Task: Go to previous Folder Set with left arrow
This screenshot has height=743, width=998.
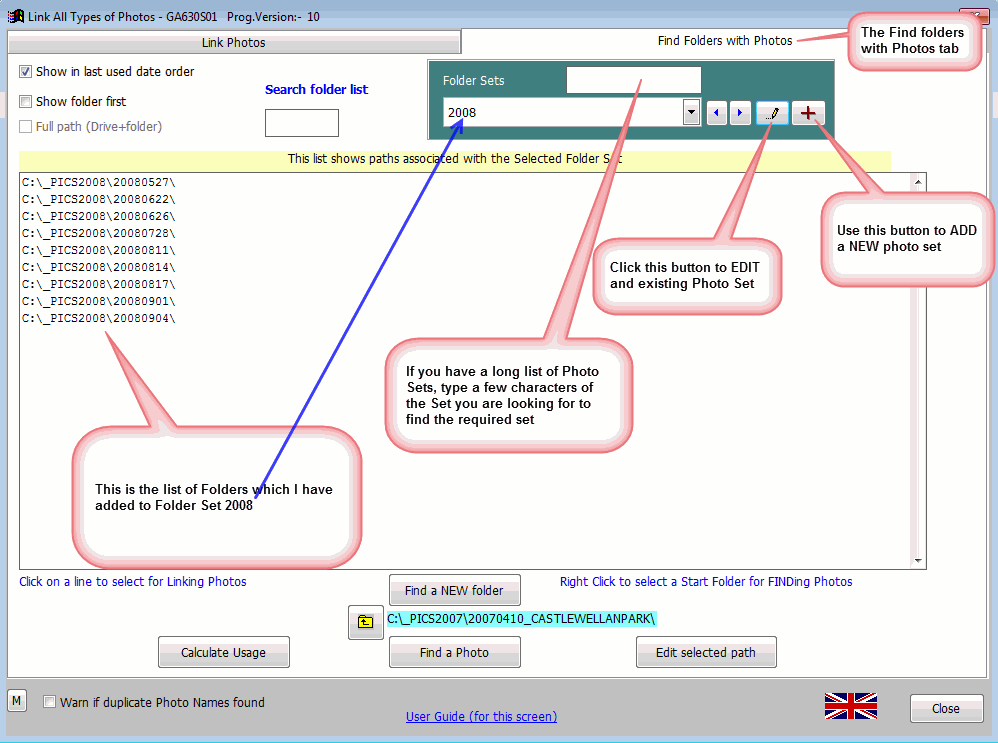Action: tap(717, 113)
